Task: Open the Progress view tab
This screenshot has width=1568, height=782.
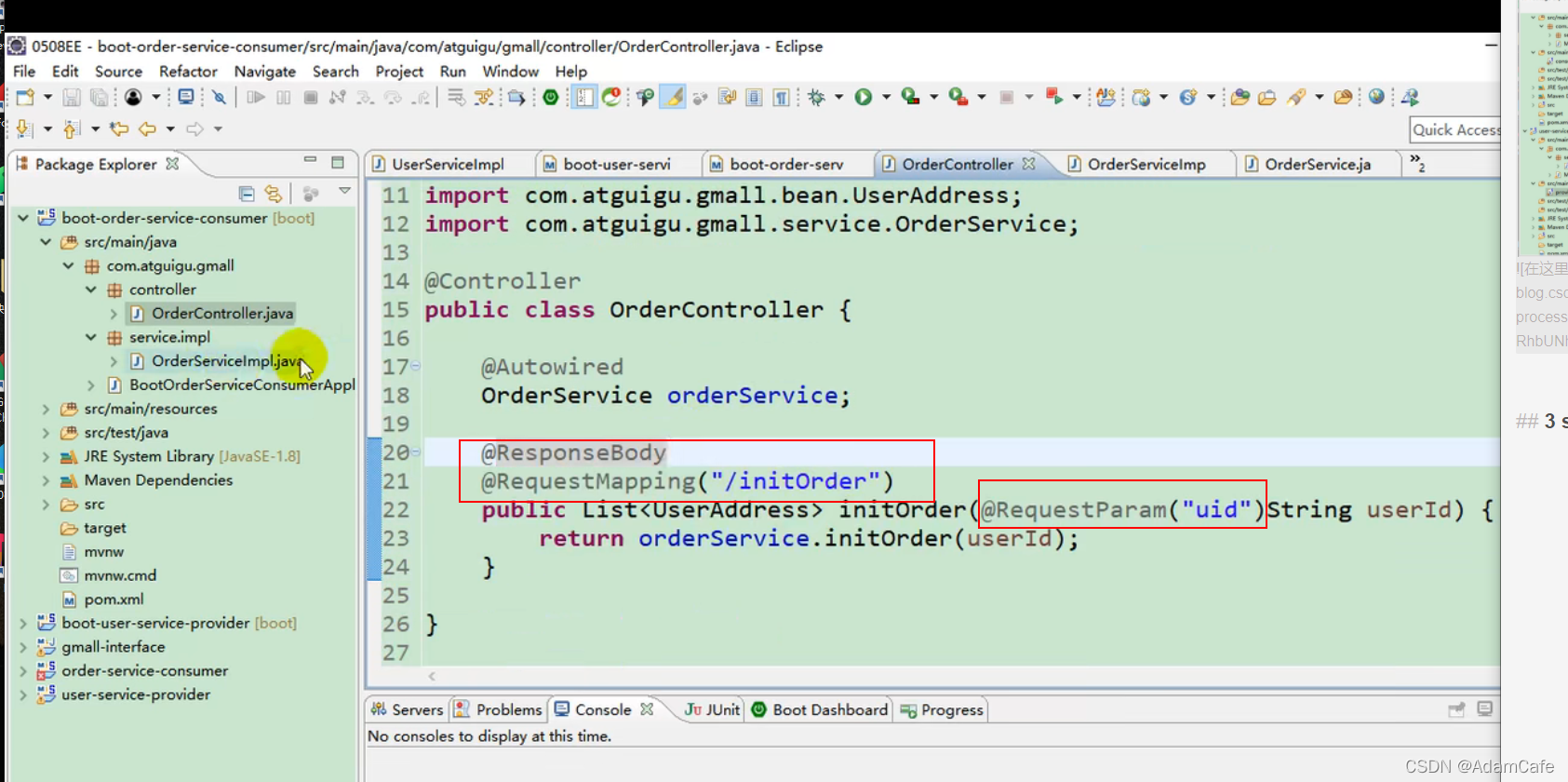Action: 942,709
